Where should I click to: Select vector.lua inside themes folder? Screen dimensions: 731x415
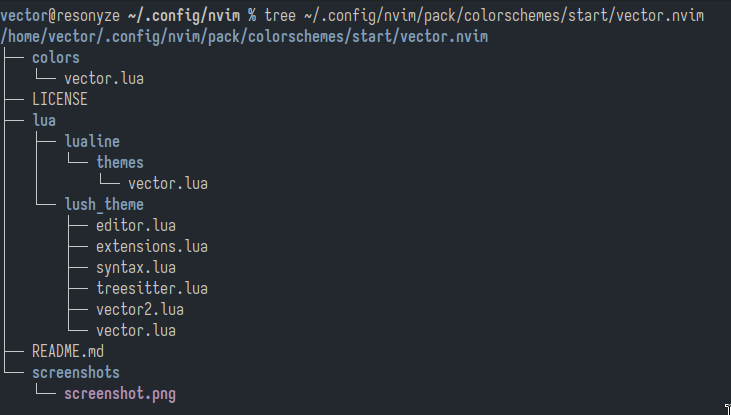pyautogui.click(x=168, y=184)
